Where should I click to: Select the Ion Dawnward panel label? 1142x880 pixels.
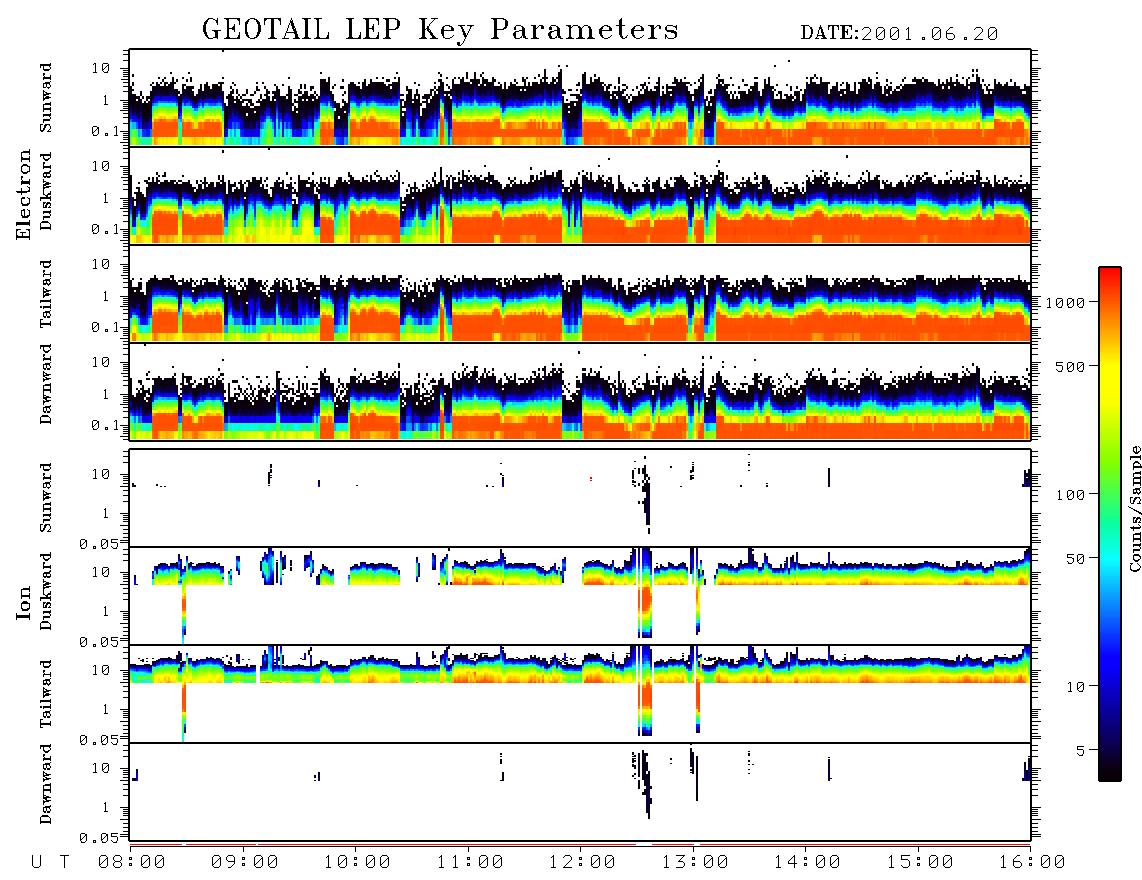pyautogui.click(x=46, y=784)
